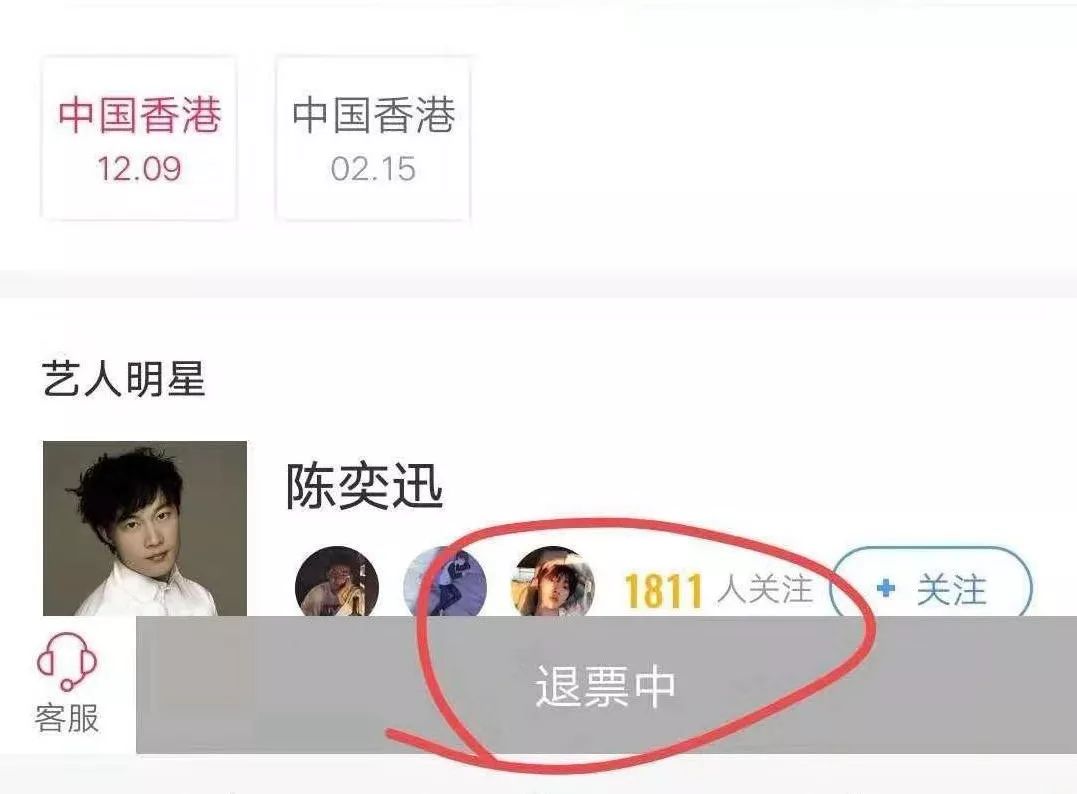Tap the pink 中国香港 city label
Screen dimensions: 1077x794
(139, 114)
